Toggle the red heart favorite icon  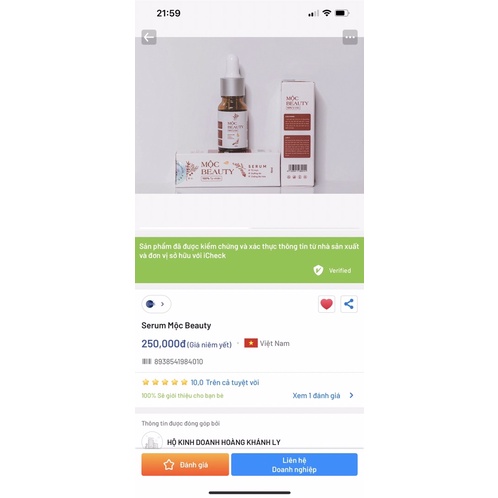(x=326, y=304)
